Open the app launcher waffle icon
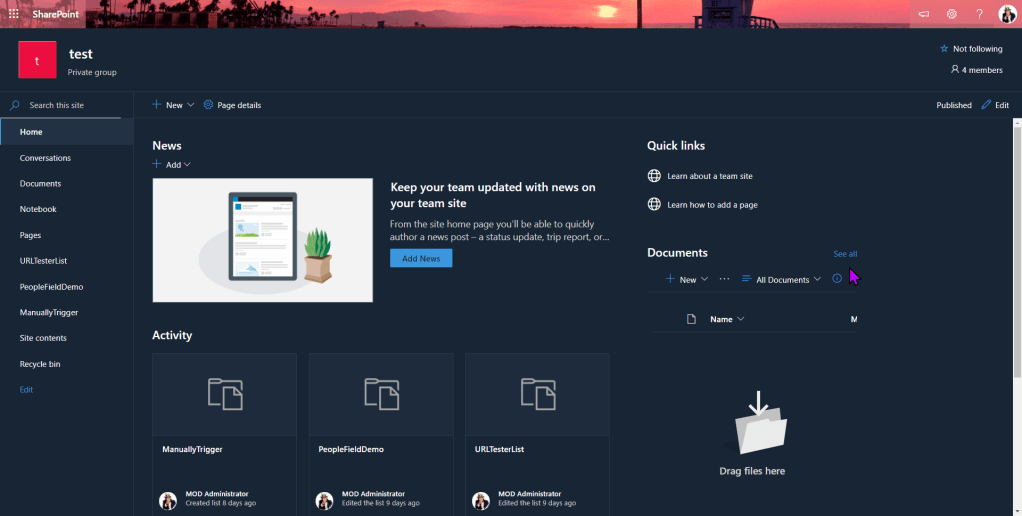This screenshot has height=516, width=1022. click(14, 14)
